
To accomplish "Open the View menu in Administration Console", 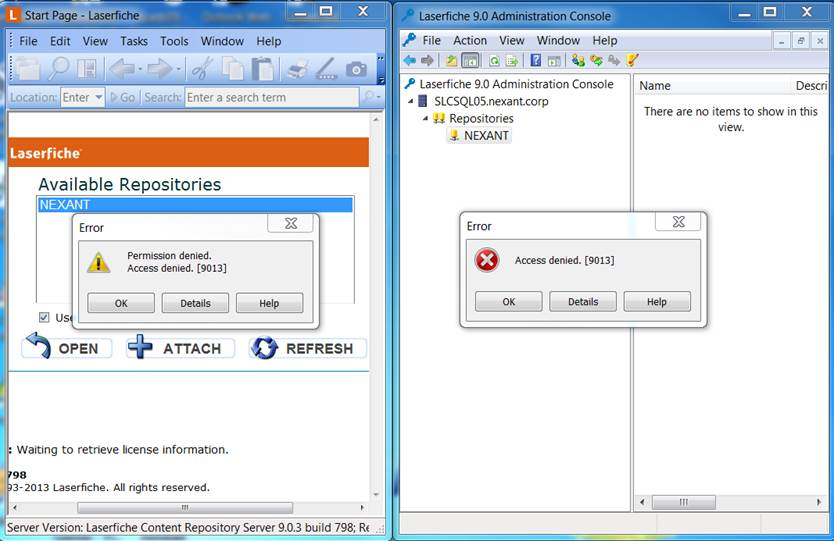I will (x=511, y=40).
